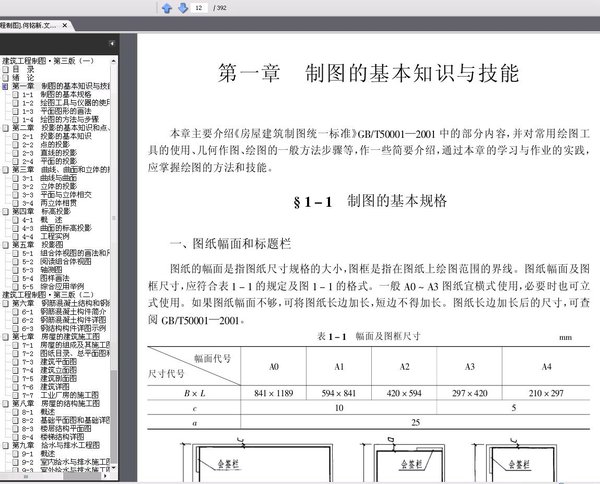
Task: Open bookmark 4-4 工程实例
Action: (x=46, y=236)
